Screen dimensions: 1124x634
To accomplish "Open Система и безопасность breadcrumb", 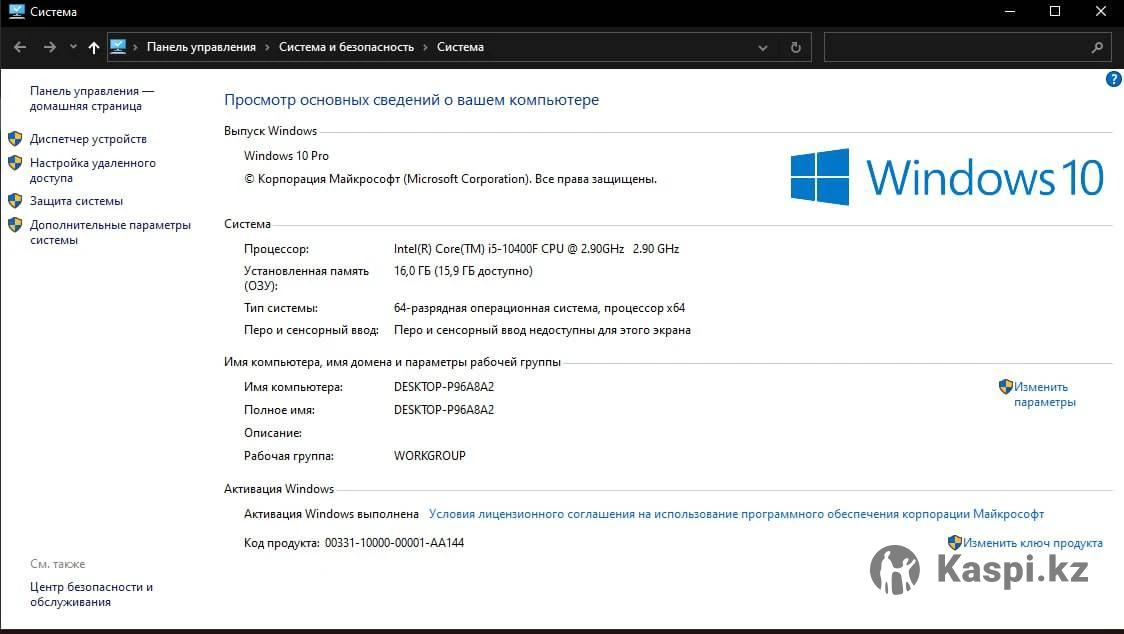I will coord(346,47).
